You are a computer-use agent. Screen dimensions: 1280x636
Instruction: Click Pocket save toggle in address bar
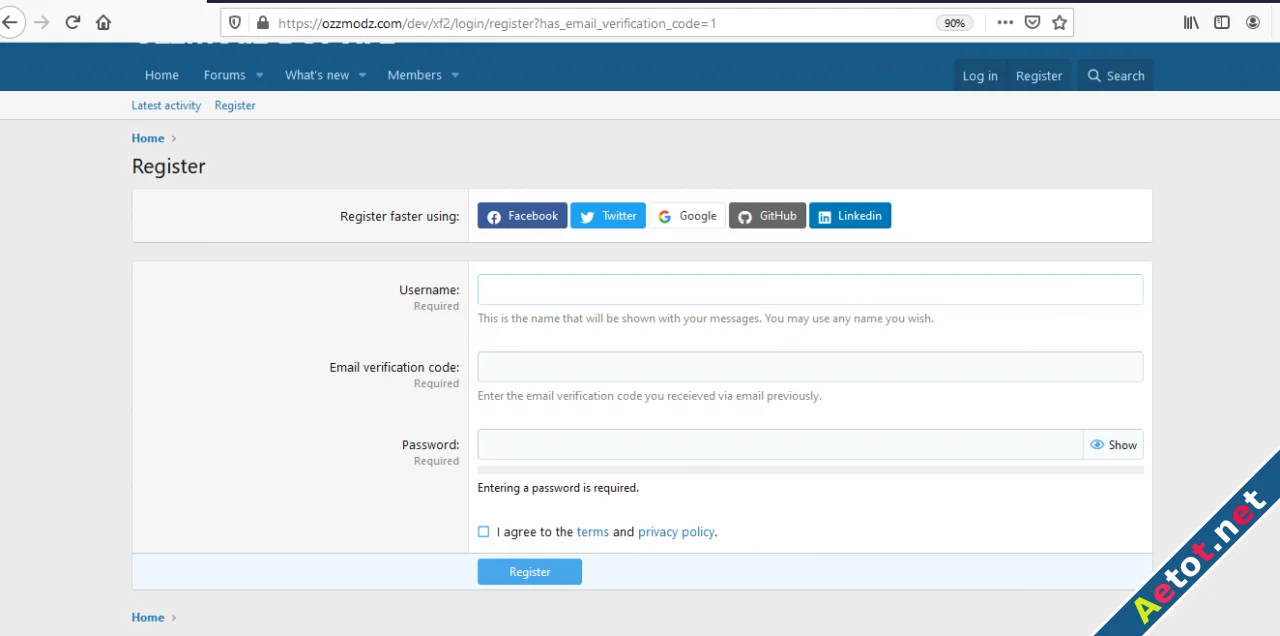[1032, 22]
